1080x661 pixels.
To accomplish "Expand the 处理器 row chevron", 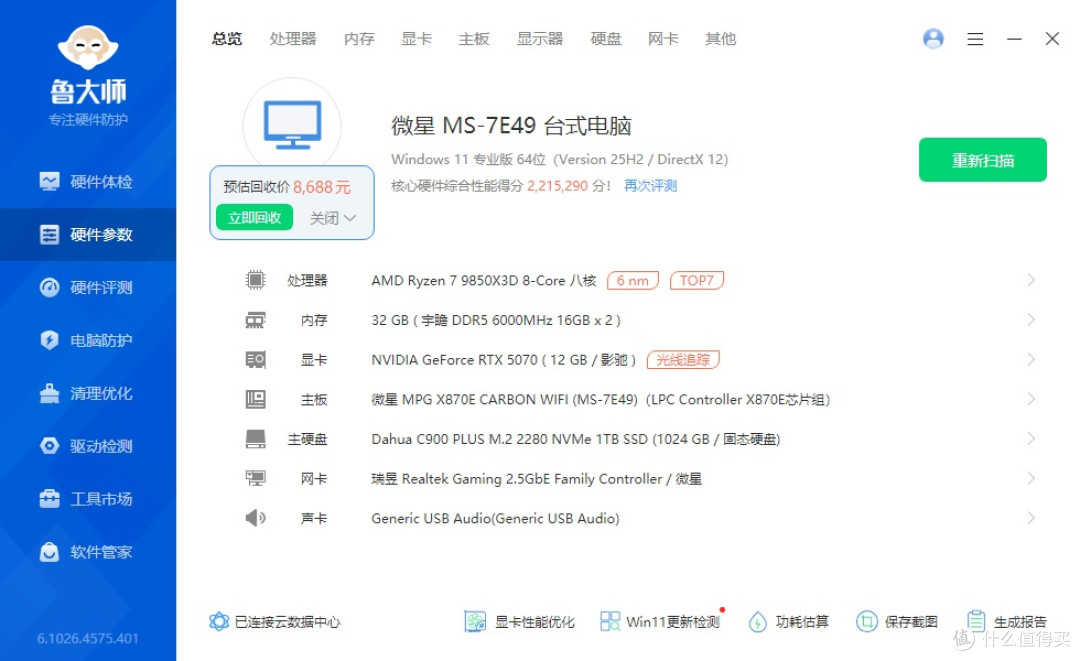I will (x=1031, y=280).
